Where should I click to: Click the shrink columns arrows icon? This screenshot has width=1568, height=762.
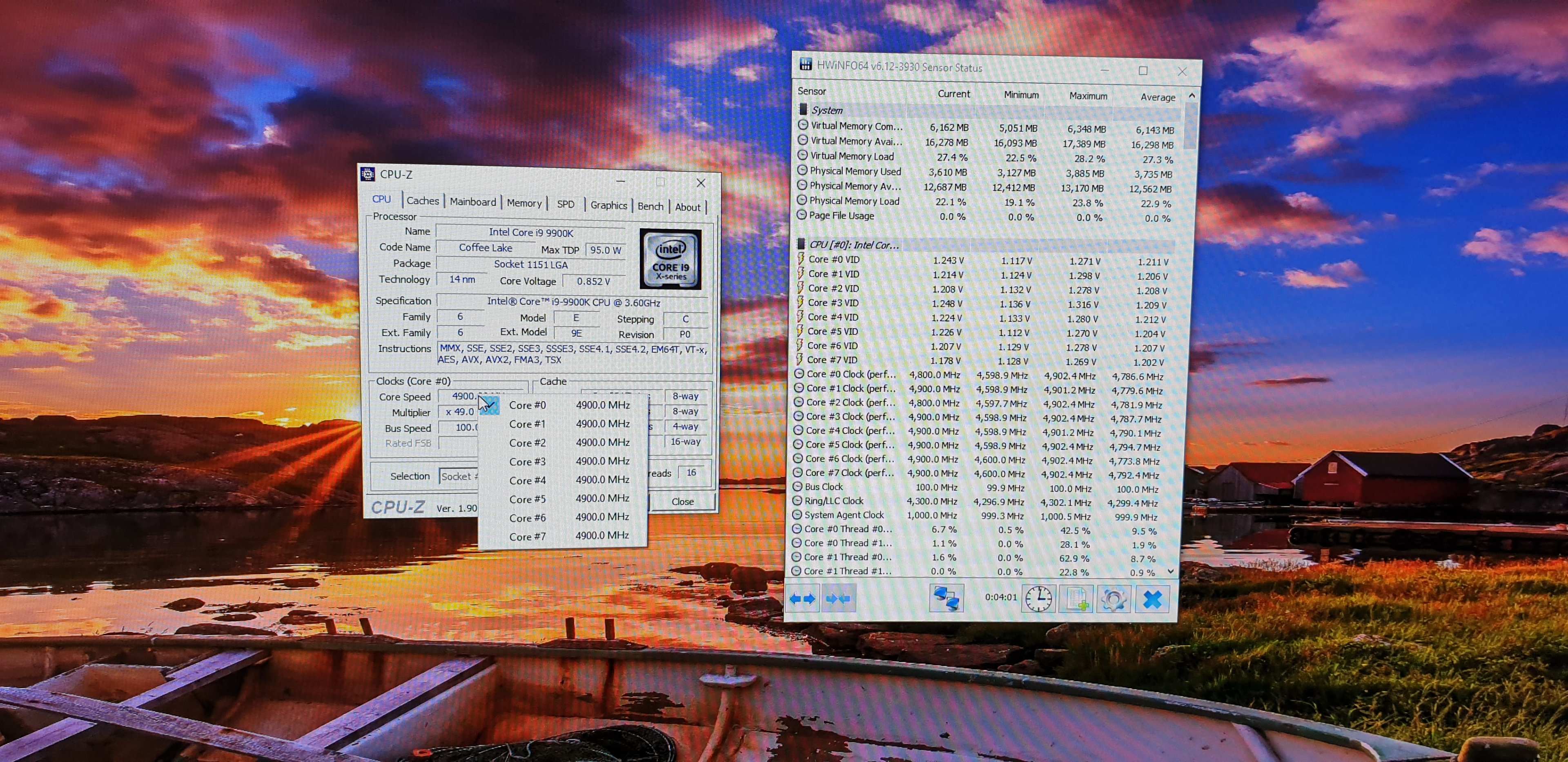[x=838, y=599]
